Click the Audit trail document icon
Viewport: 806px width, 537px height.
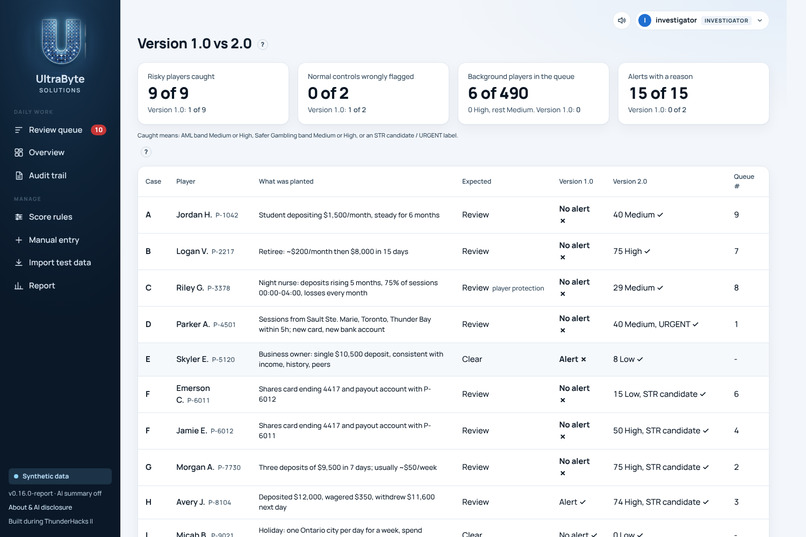pyautogui.click(x=19, y=176)
